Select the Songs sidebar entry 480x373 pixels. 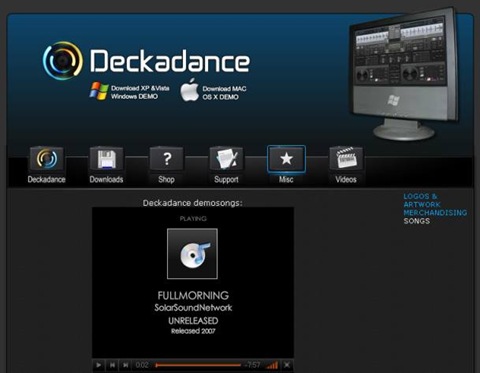(x=417, y=221)
